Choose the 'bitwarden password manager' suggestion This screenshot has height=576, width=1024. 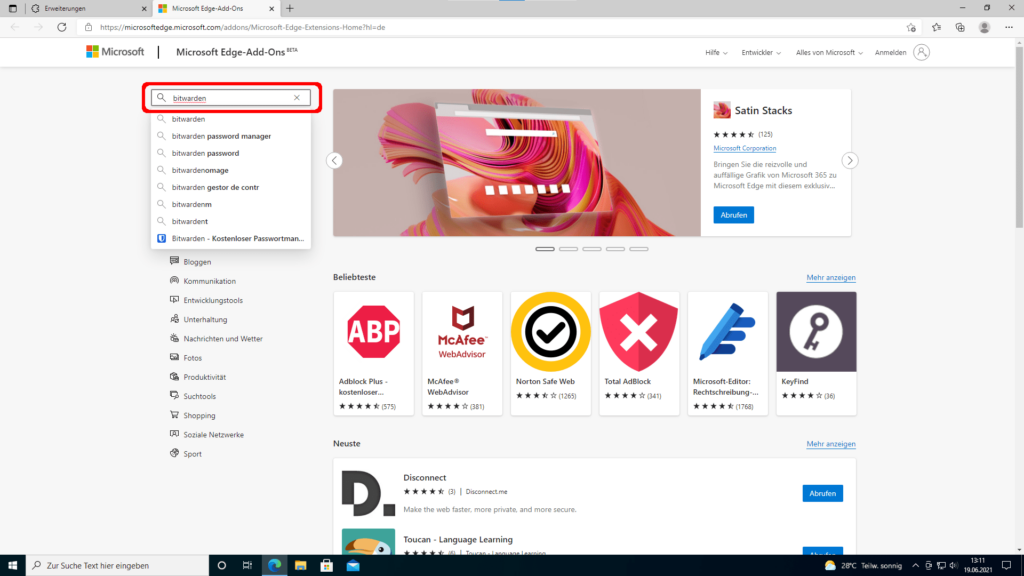coord(221,136)
